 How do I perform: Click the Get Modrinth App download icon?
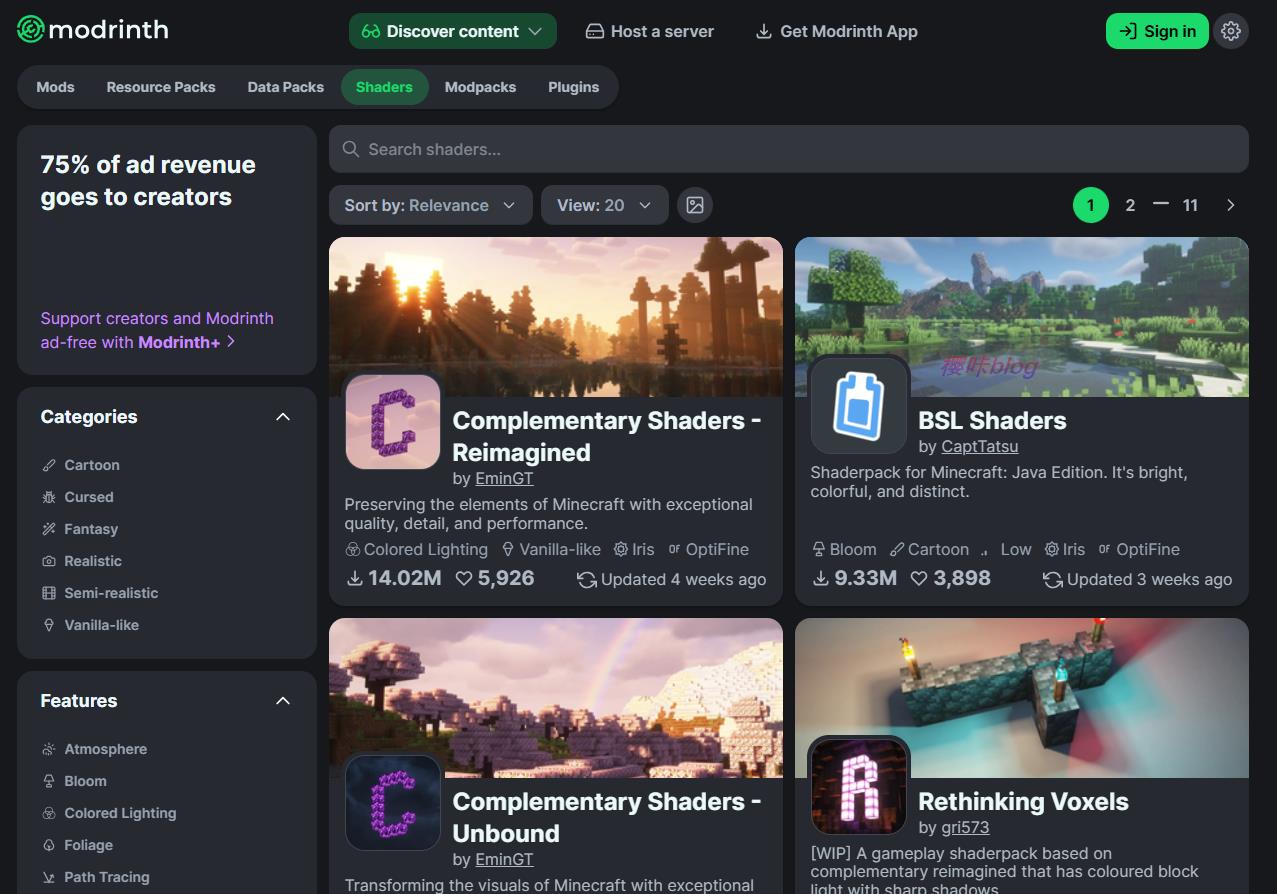(x=764, y=31)
